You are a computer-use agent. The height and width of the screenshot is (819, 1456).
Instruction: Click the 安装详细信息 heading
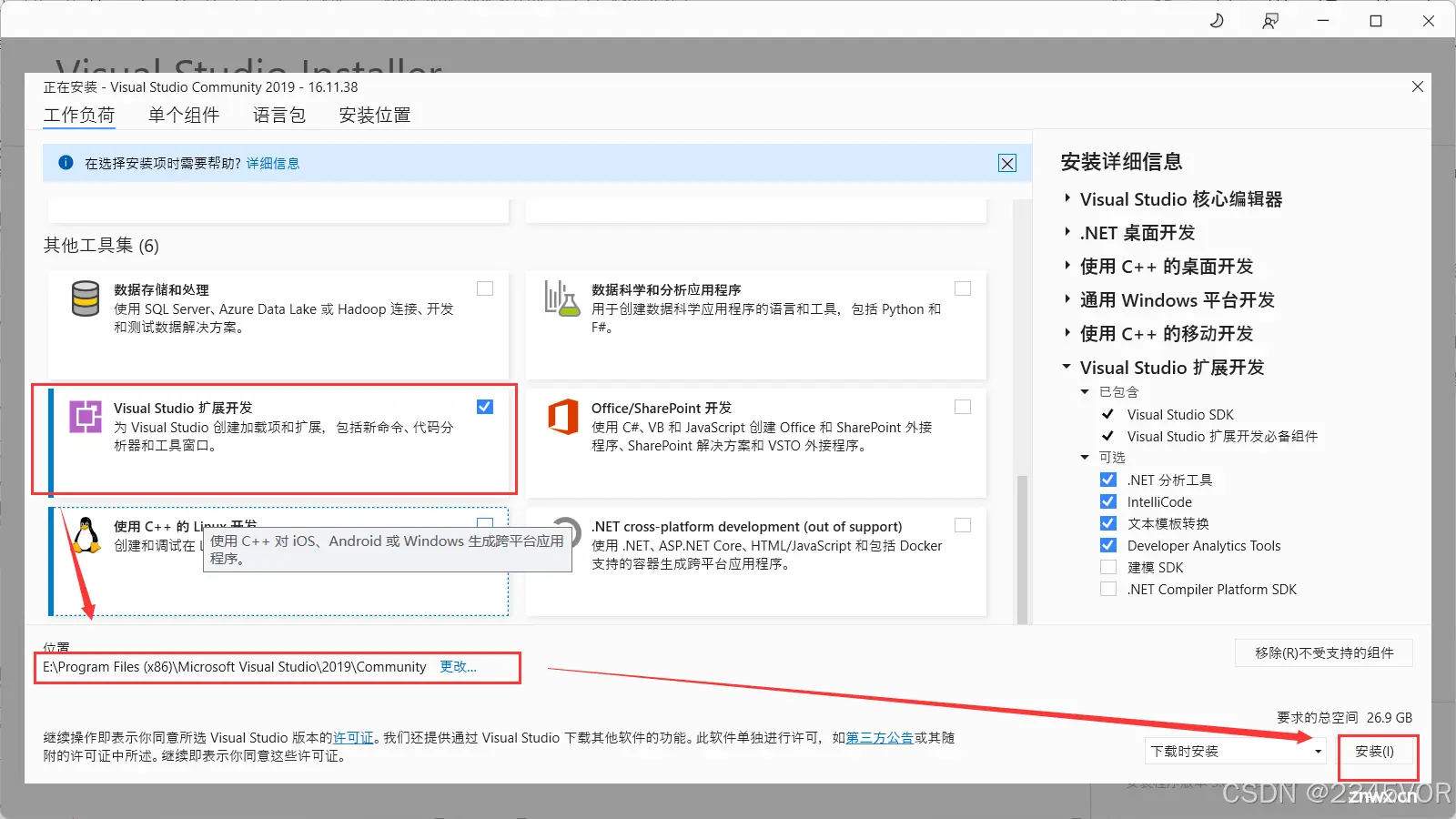tap(1121, 162)
